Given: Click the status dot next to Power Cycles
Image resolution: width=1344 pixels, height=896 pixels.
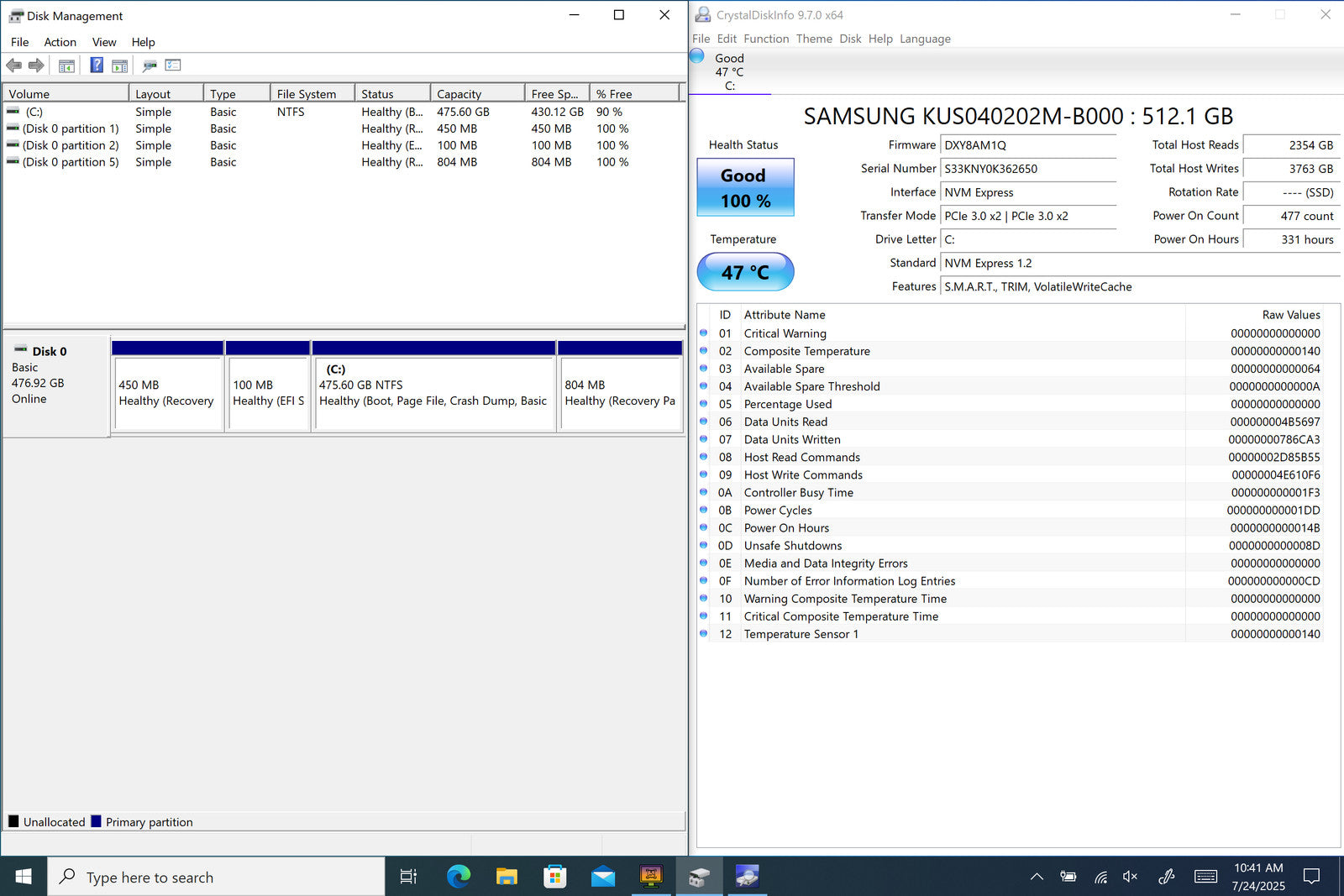Looking at the screenshot, I should pyautogui.click(x=704, y=510).
